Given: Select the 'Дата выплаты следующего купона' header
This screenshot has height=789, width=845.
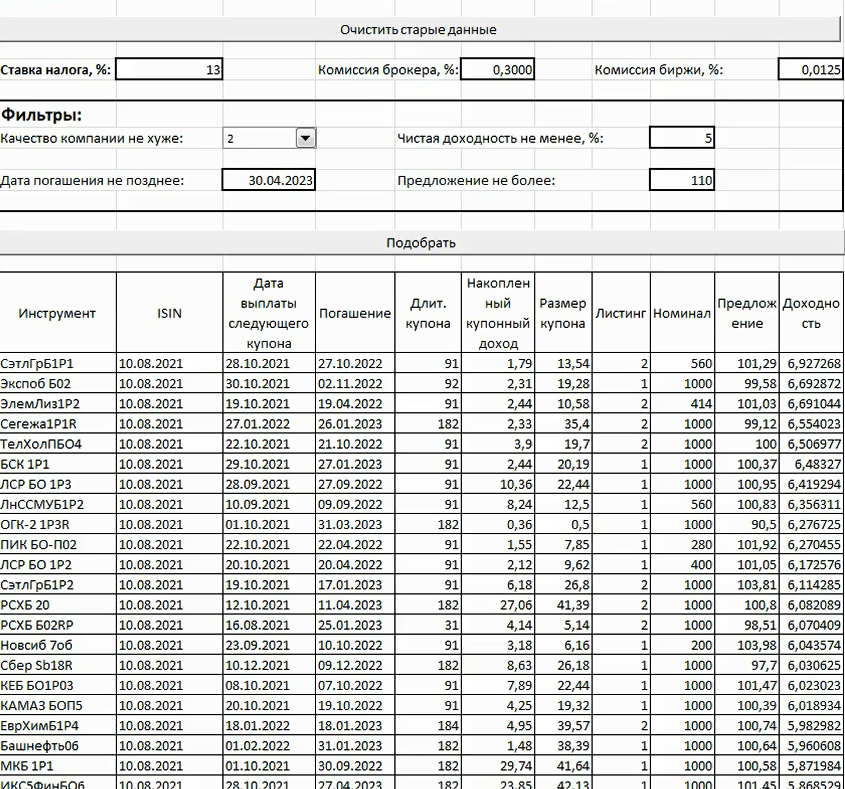Looking at the screenshot, I should click(268, 313).
